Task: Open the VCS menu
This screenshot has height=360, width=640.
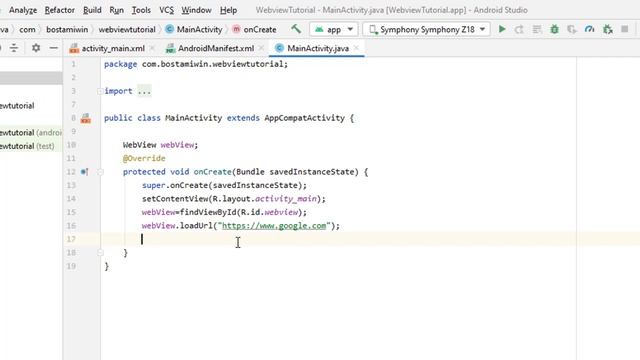Action: pyautogui.click(x=166, y=10)
